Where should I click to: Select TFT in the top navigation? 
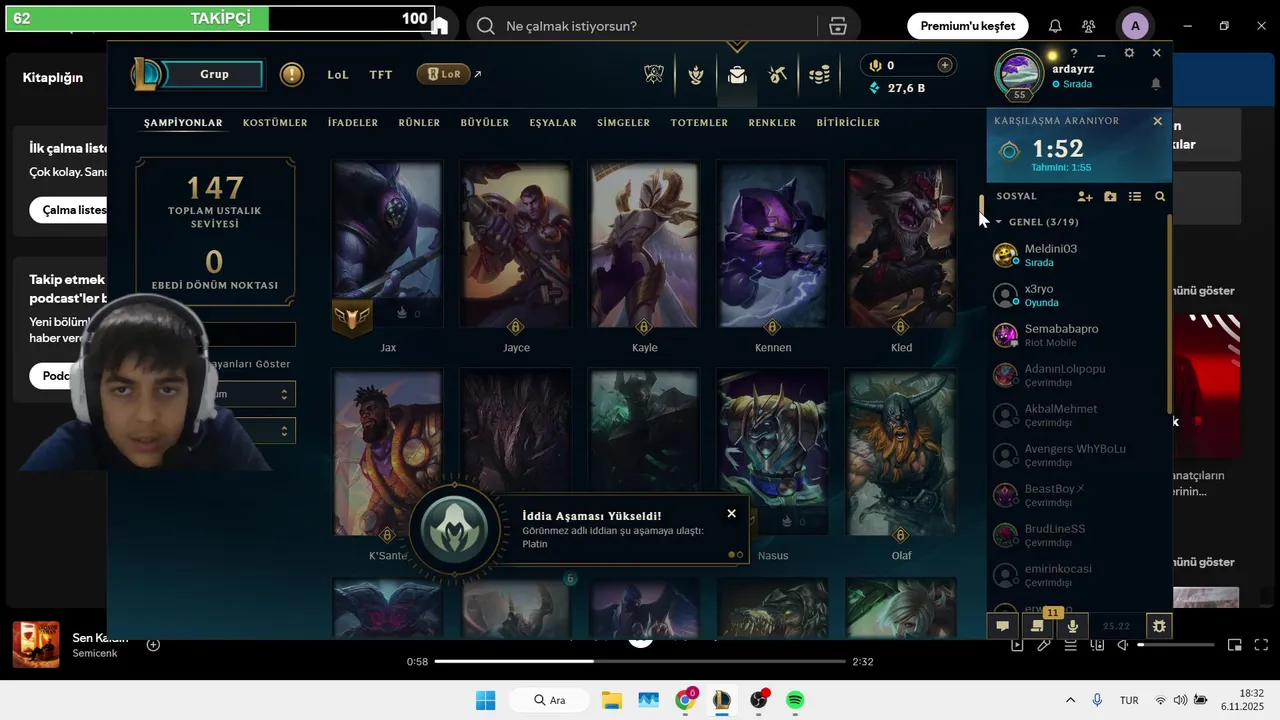[381, 75]
